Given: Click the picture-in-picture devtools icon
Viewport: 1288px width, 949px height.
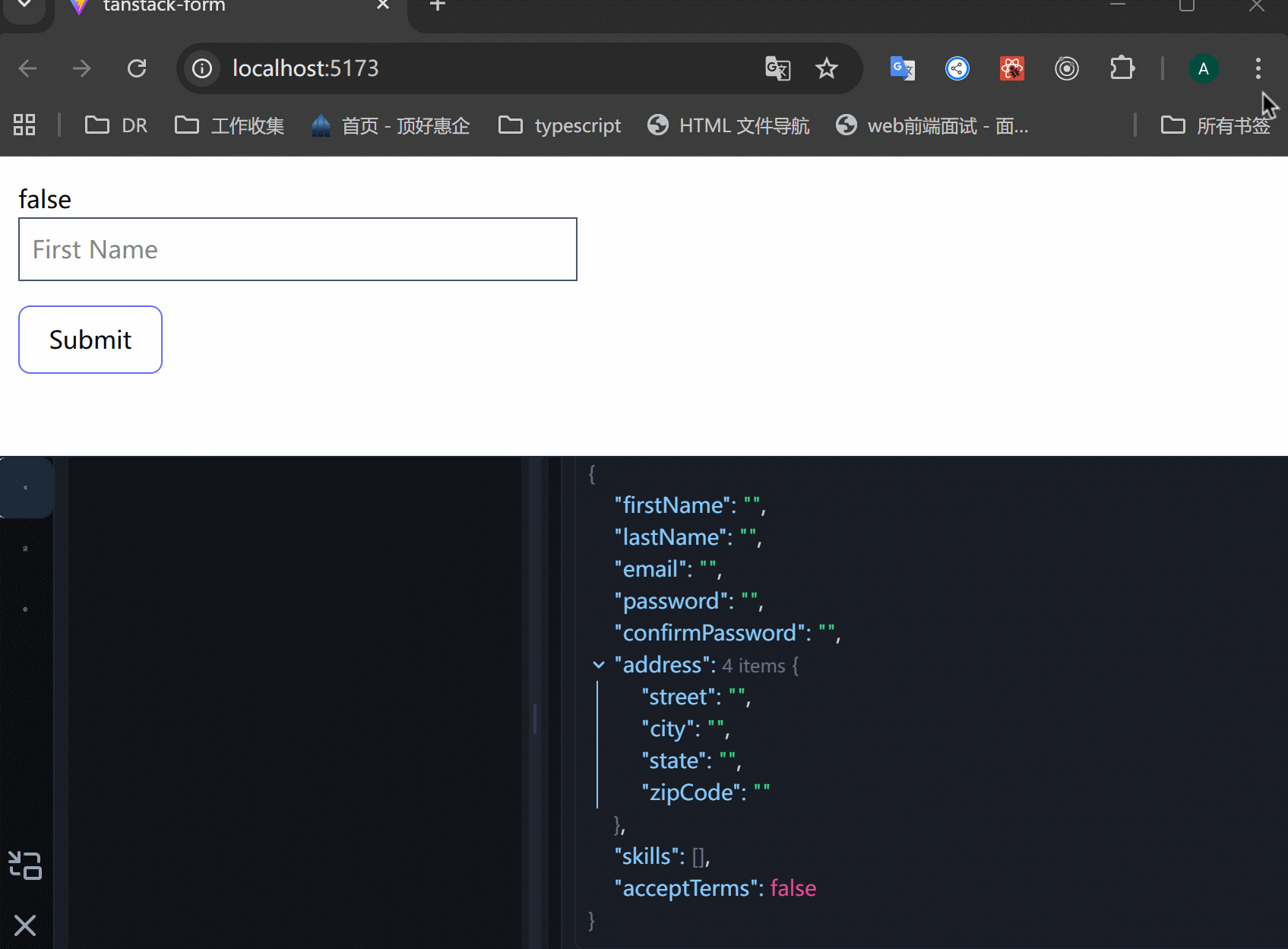Looking at the screenshot, I should pos(25,865).
